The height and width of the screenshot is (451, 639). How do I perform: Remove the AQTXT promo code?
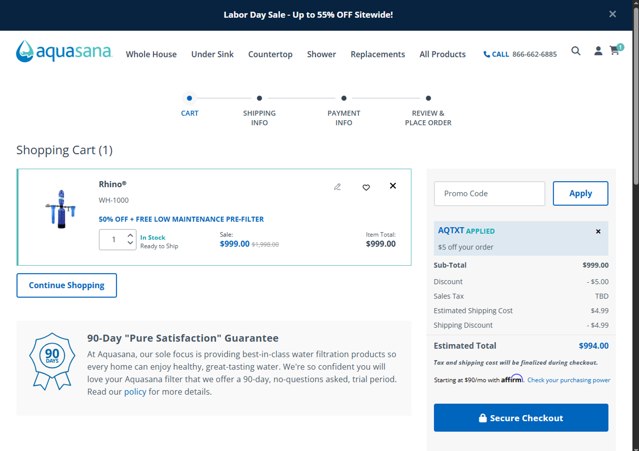[598, 231]
